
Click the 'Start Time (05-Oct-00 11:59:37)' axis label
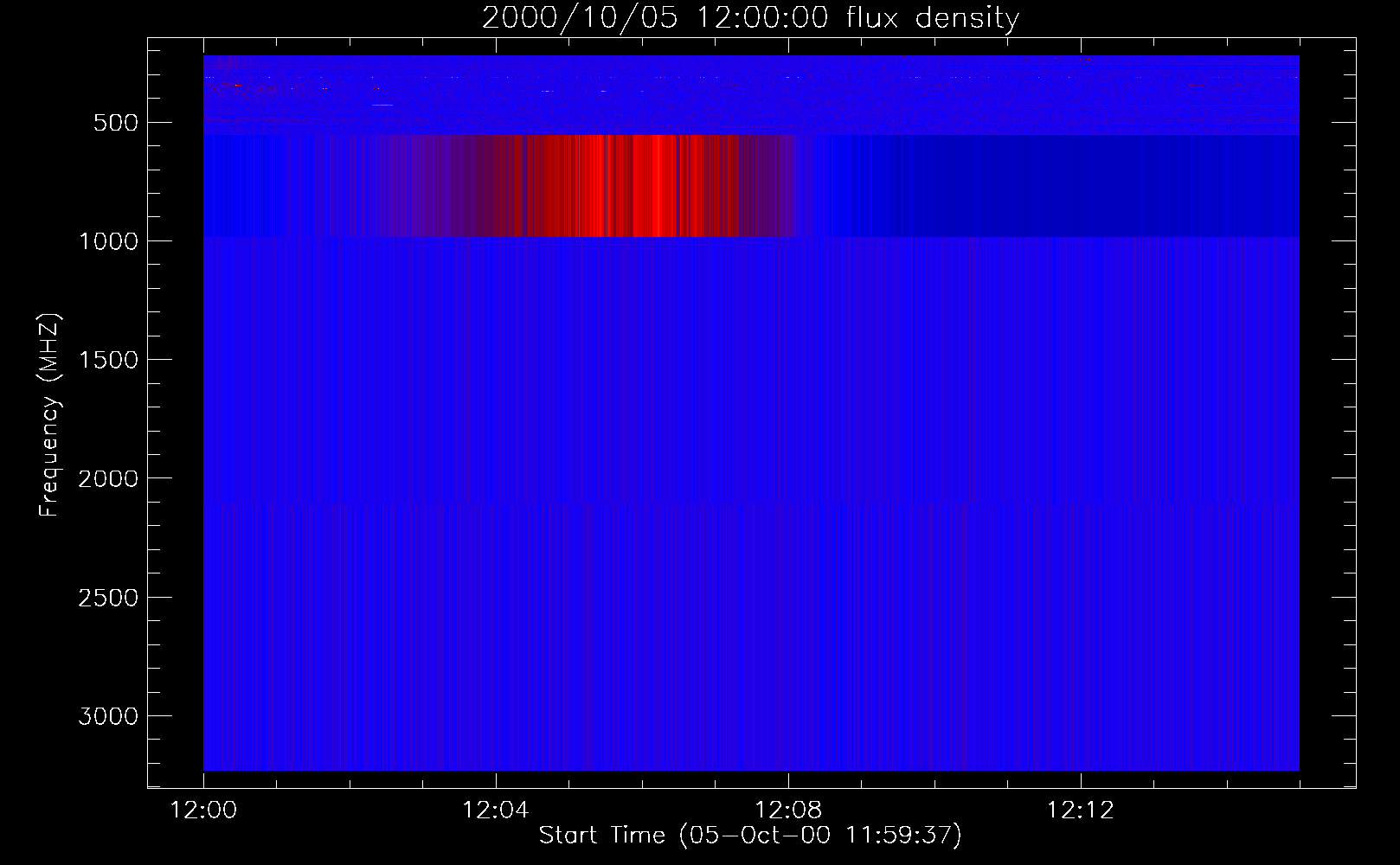(750, 836)
